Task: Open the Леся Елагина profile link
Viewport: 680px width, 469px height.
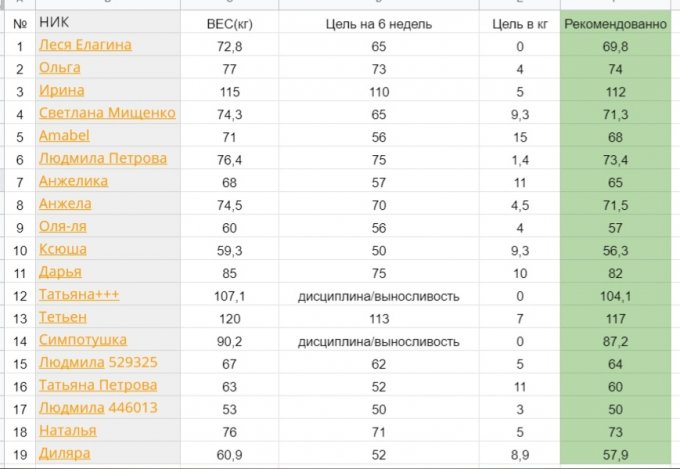Action: (84, 45)
